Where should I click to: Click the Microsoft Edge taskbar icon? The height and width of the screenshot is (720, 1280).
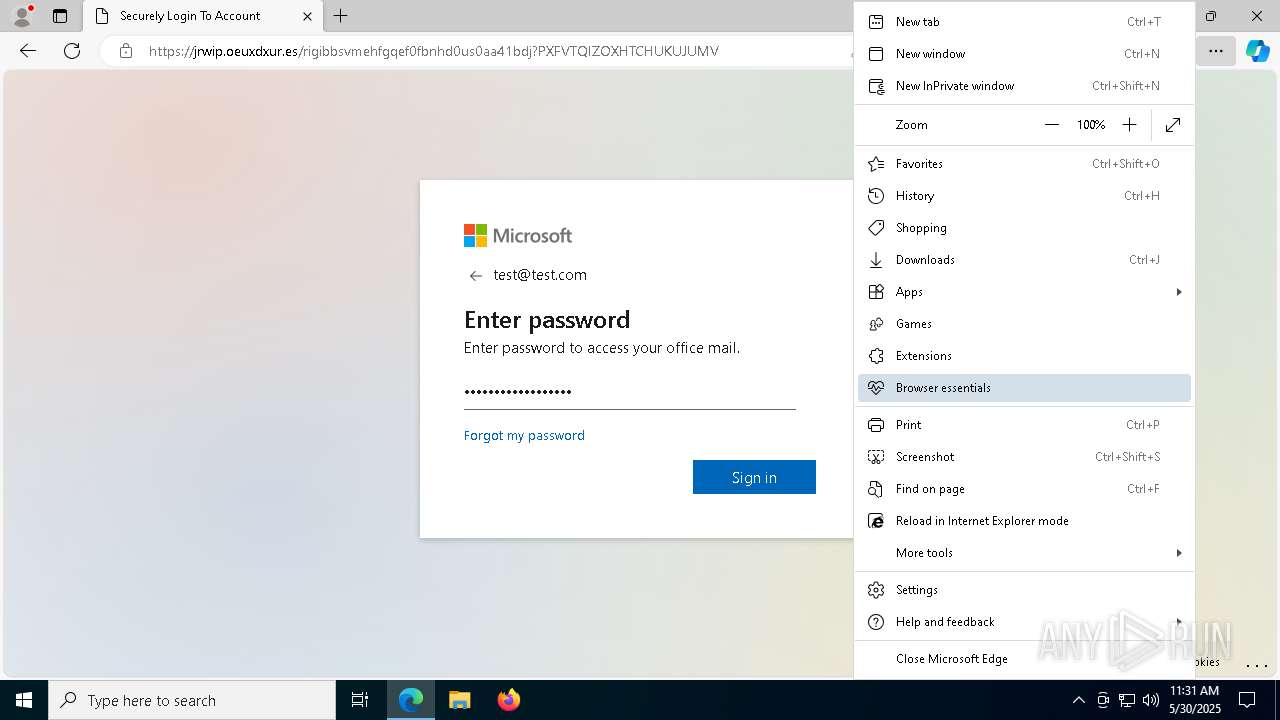pyautogui.click(x=411, y=700)
